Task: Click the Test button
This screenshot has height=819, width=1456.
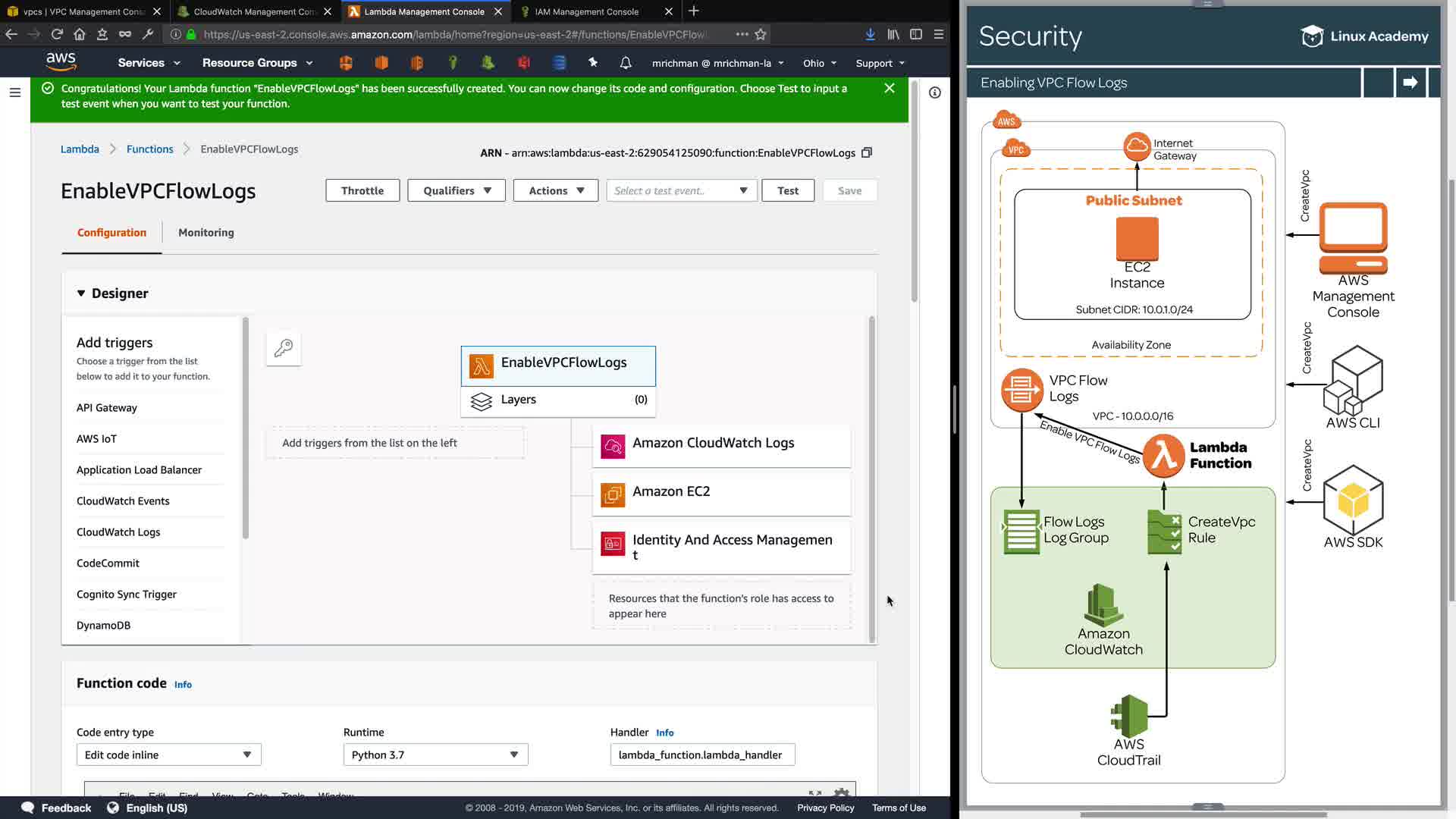Action: click(787, 190)
